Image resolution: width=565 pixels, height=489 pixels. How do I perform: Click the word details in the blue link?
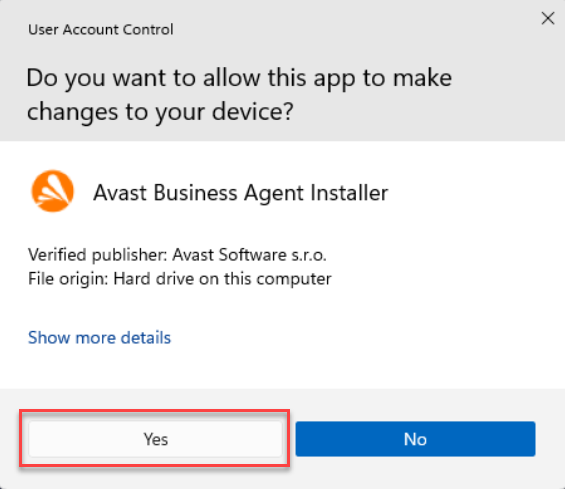pos(146,338)
